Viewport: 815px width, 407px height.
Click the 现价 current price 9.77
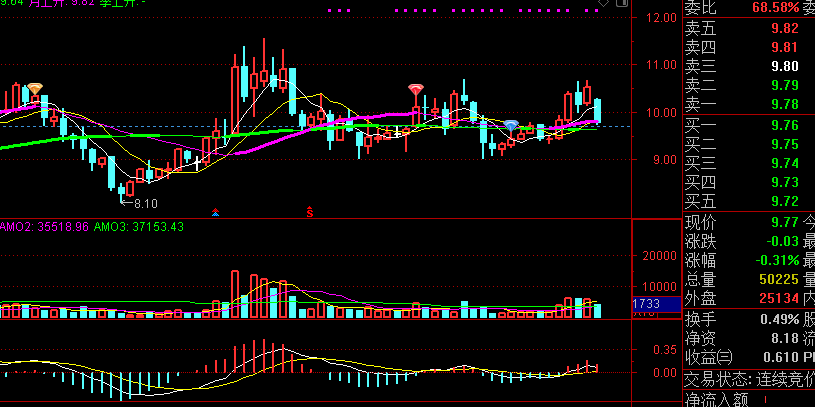coord(785,222)
